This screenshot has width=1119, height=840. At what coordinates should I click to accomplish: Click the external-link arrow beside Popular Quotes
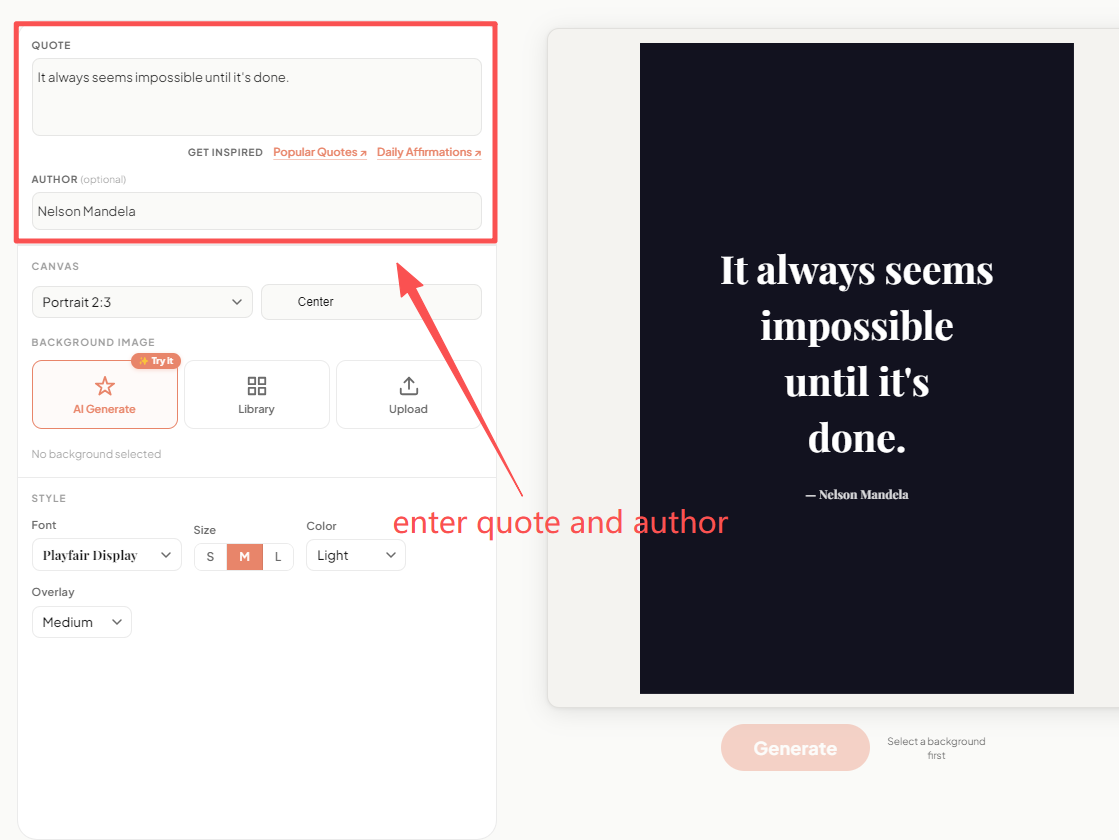[365, 152]
